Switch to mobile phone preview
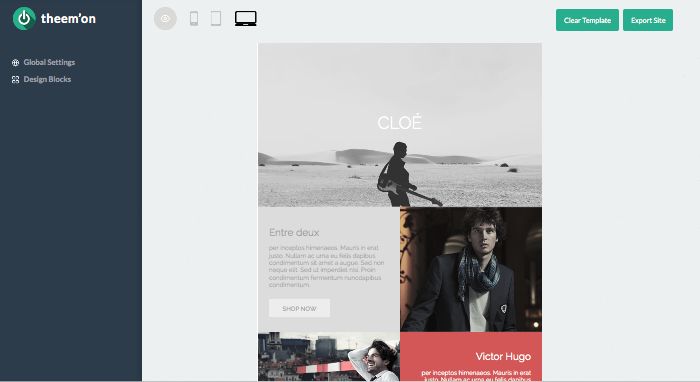Viewport: 700px width, 382px height. coord(194,19)
